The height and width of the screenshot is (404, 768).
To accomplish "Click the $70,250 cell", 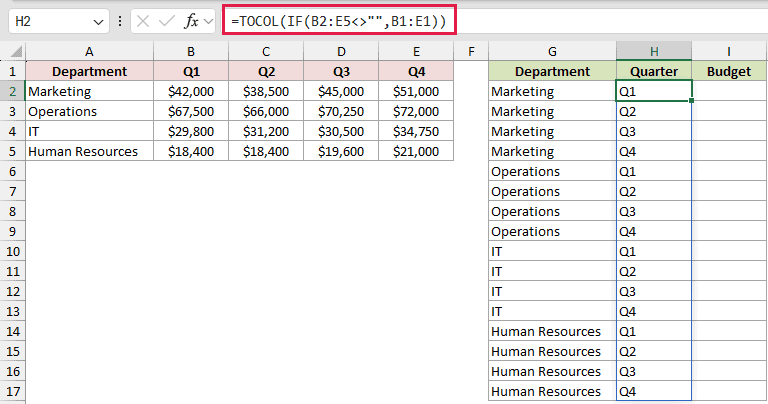I will point(341,112).
